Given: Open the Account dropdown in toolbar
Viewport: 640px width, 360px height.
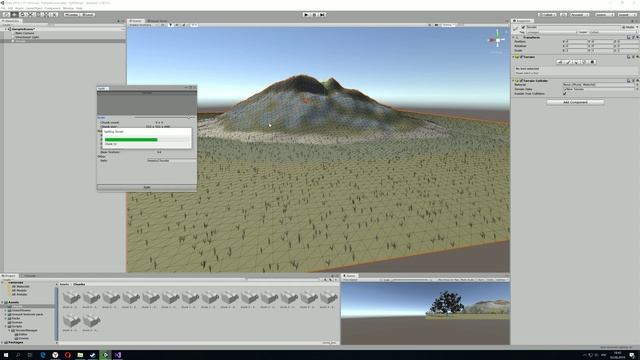Looking at the screenshot, I should click(580, 14).
